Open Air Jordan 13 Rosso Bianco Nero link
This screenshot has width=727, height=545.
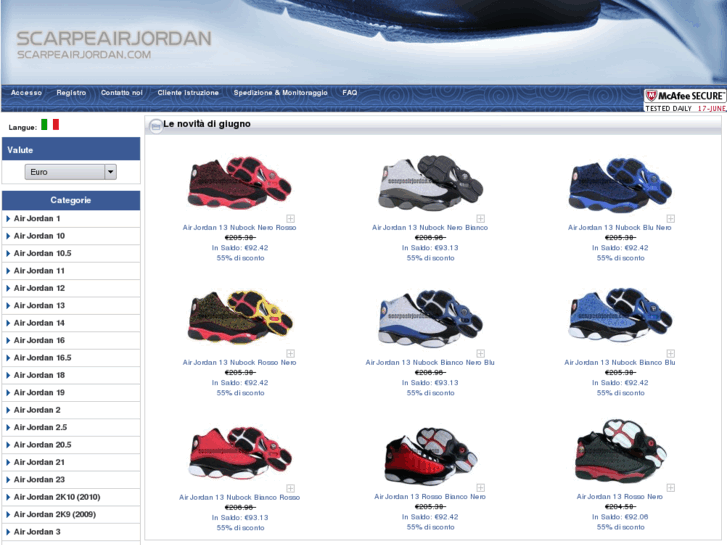tap(430, 496)
